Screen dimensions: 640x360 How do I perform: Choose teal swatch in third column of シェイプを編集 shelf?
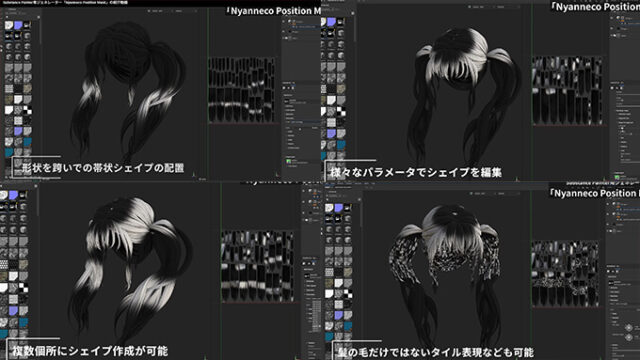pos(341,144)
